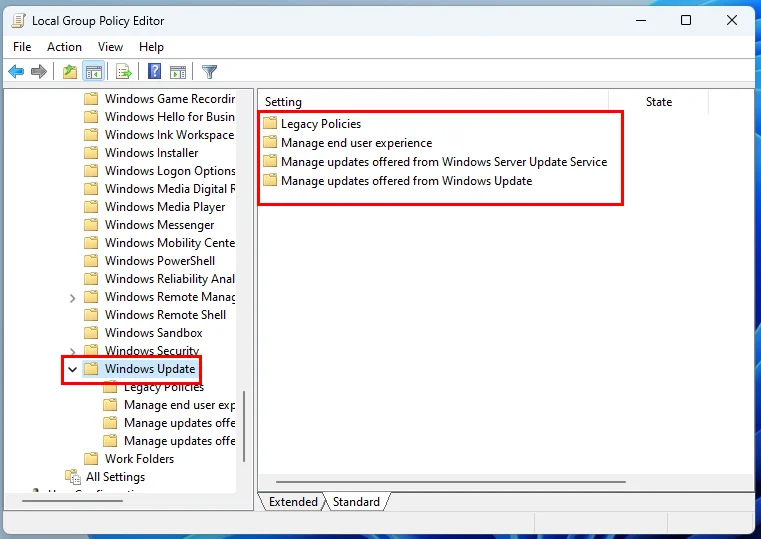The height and width of the screenshot is (539, 761).
Task: Select Manage end user experience tree child
Action: click(180, 405)
